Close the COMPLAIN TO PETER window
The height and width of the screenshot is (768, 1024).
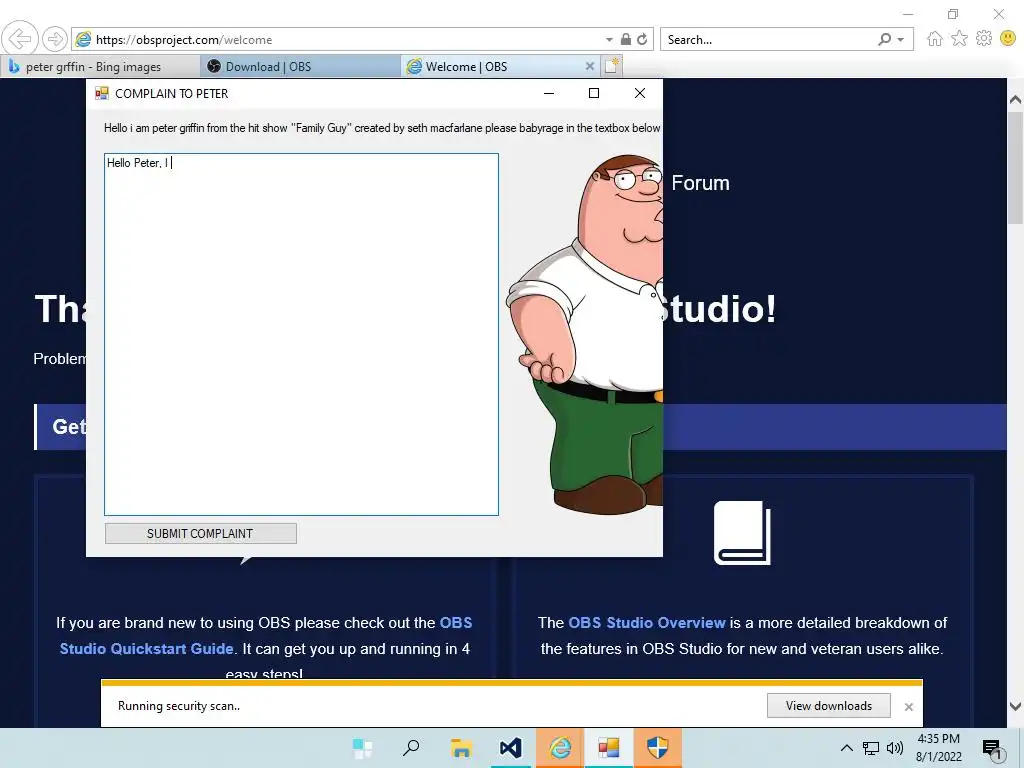coord(640,93)
